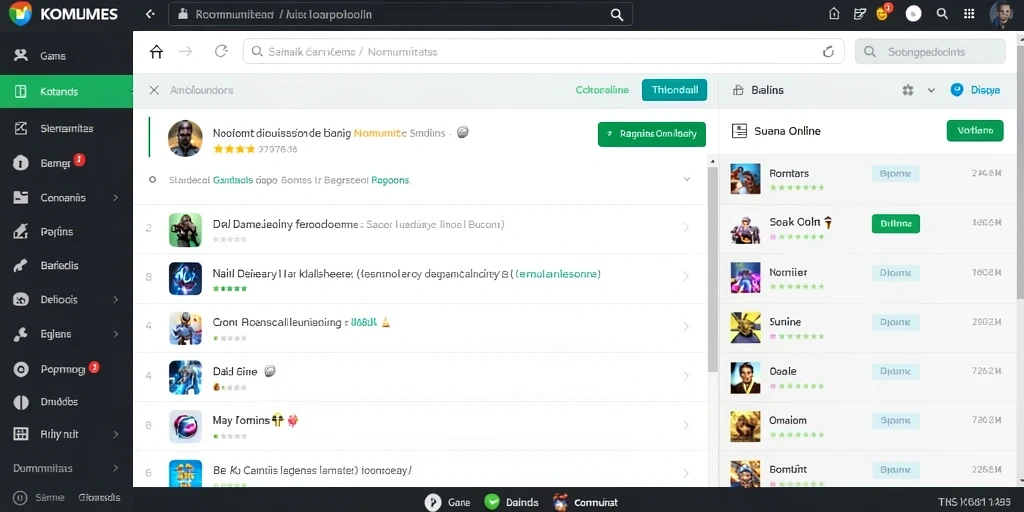Click the Dispye button

[976, 90]
